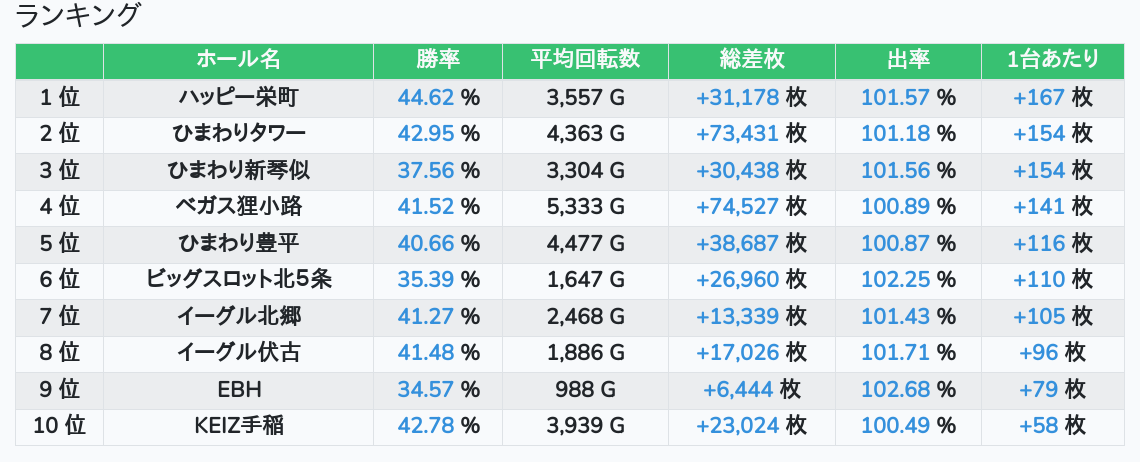The height and width of the screenshot is (462, 1140).
Task: Sort by 勝率 column header
Action: (x=438, y=60)
